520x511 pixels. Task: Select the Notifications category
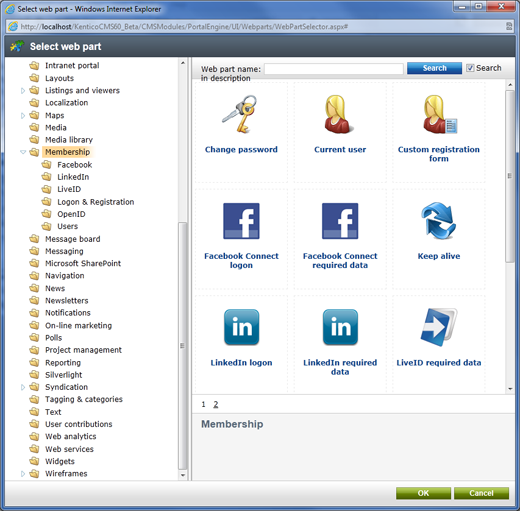(68, 313)
